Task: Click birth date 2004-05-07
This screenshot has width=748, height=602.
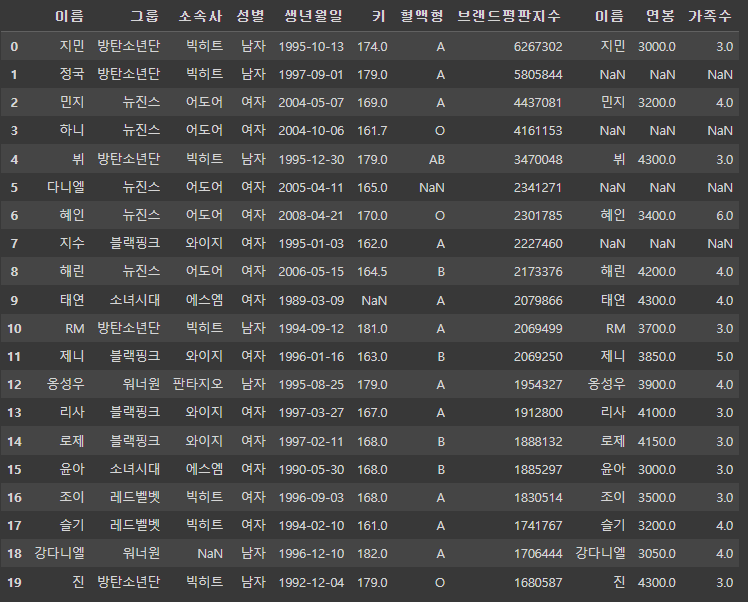Action: pyautogui.click(x=311, y=103)
